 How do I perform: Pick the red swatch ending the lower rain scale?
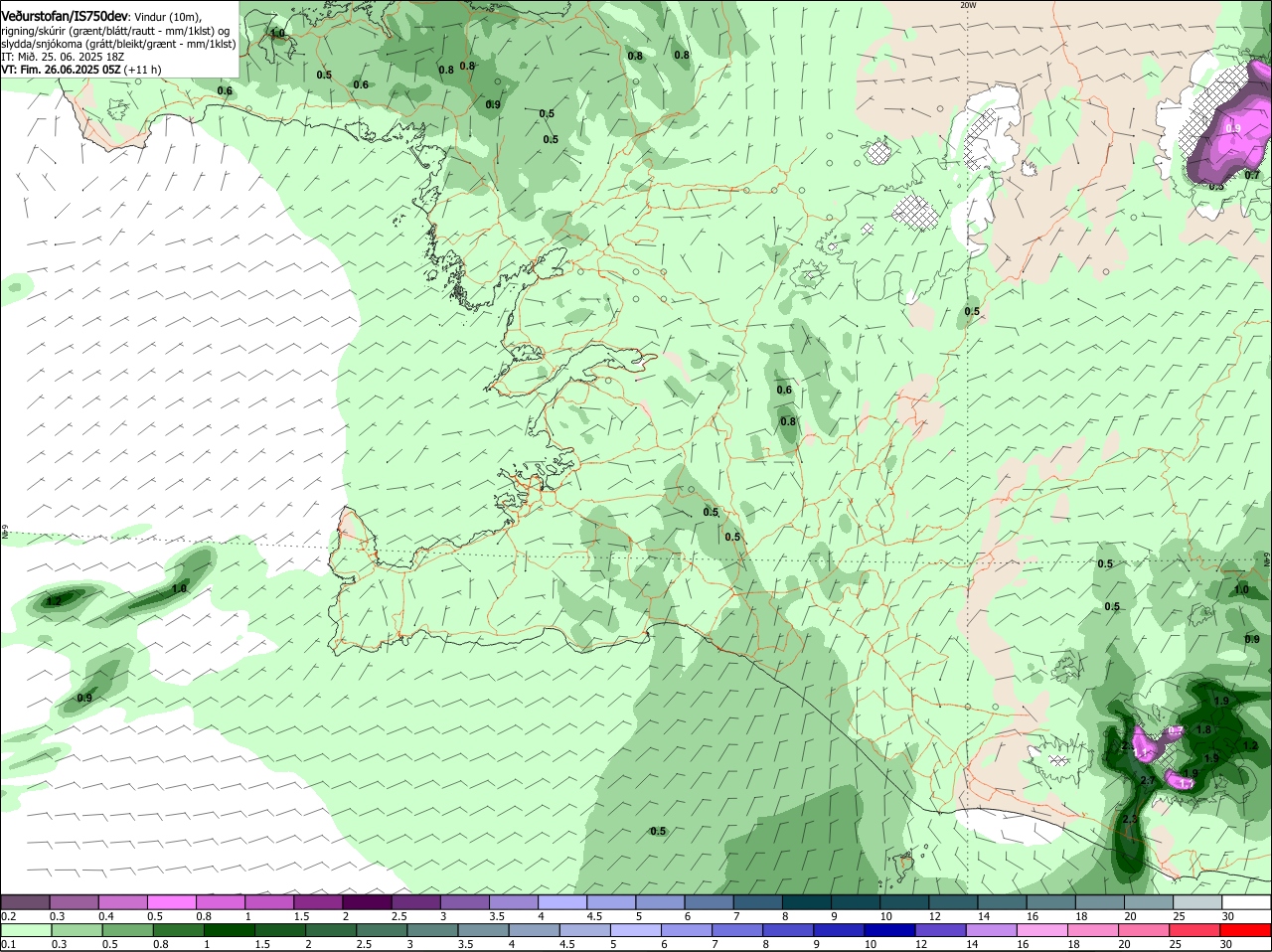[1245, 929]
